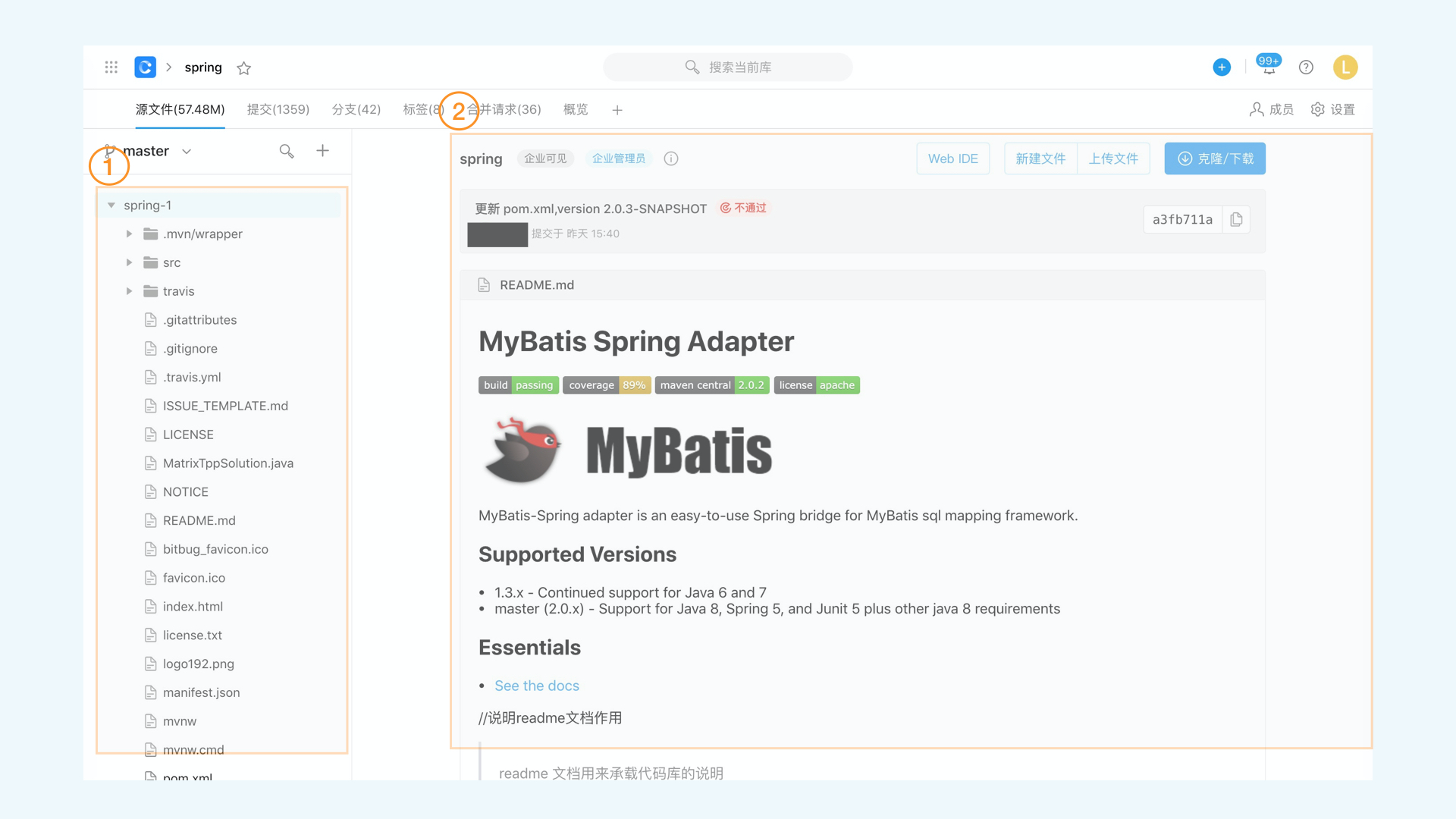This screenshot has height=819, width=1456.
Task: Click the search icon in file tree
Action: click(287, 151)
